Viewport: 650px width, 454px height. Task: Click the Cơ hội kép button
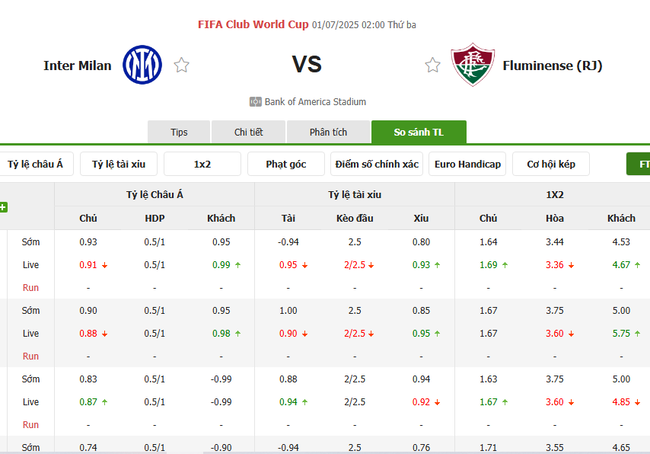click(x=551, y=164)
